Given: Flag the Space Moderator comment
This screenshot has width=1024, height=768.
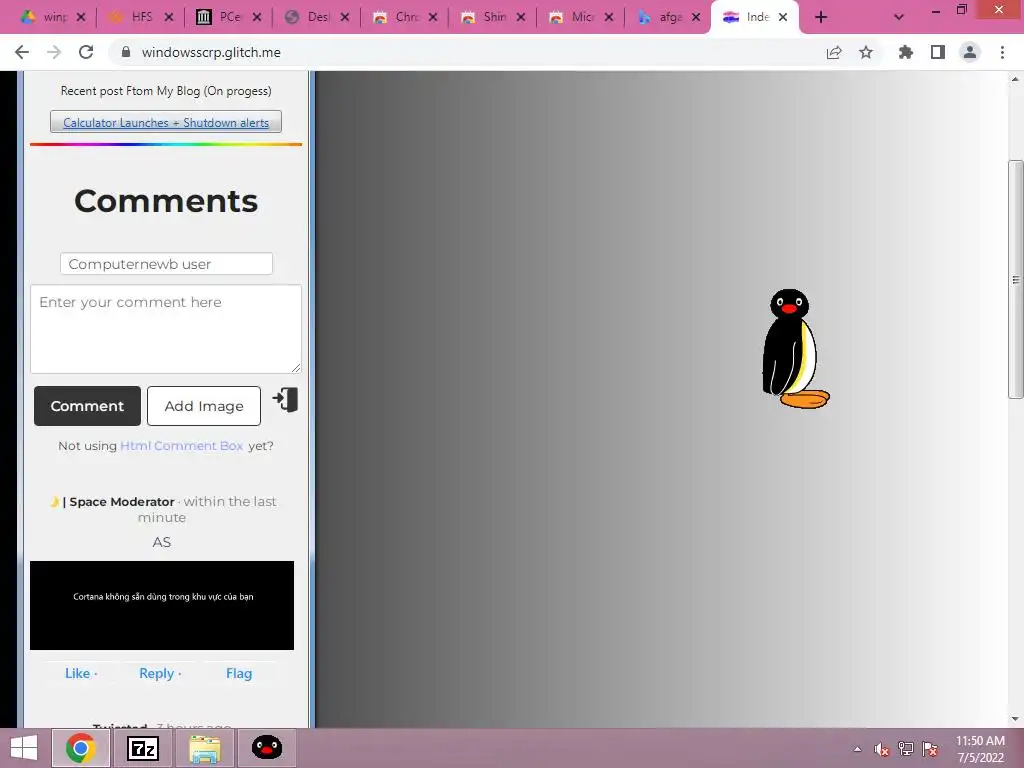Looking at the screenshot, I should click(x=239, y=673).
